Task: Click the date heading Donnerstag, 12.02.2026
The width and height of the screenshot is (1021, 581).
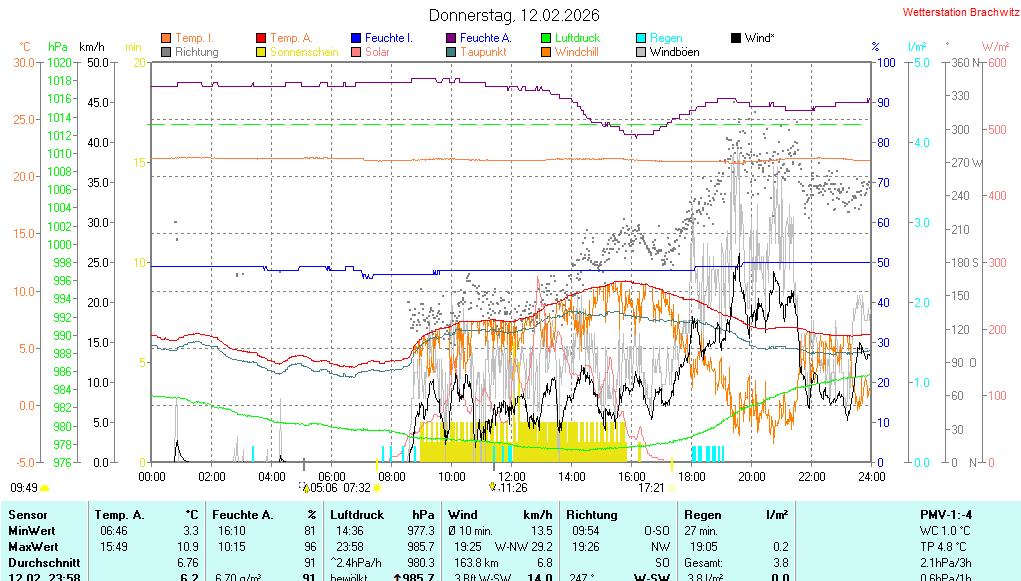Action: click(x=514, y=15)
